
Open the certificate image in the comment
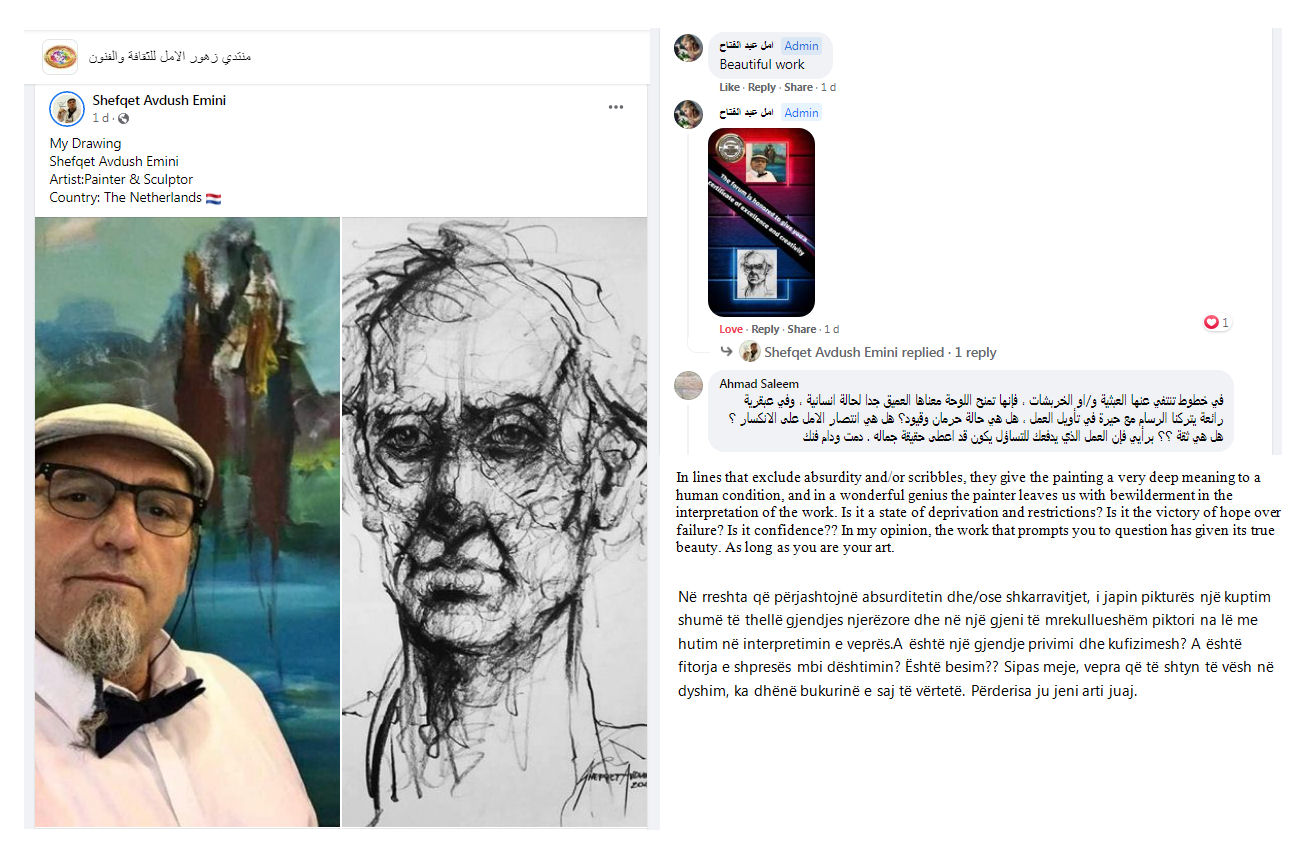[761, 222]
